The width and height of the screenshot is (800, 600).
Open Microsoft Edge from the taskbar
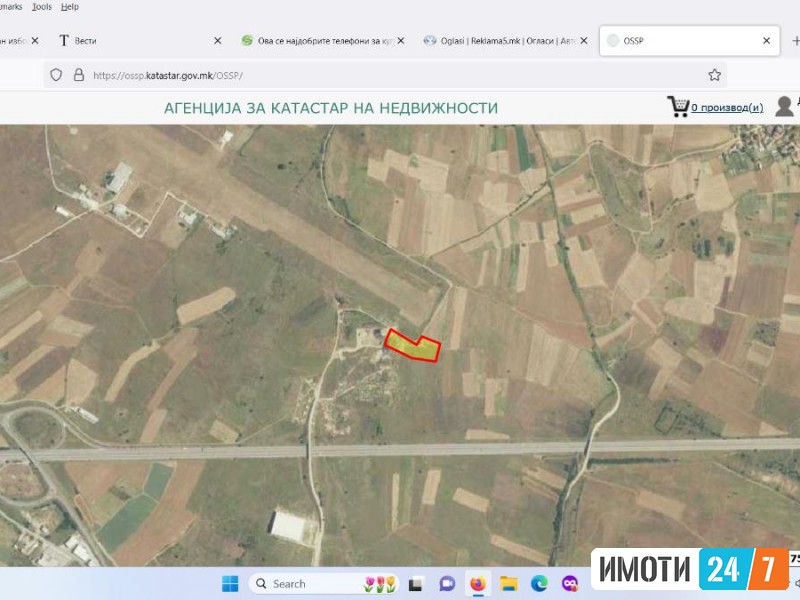[542, 583]
